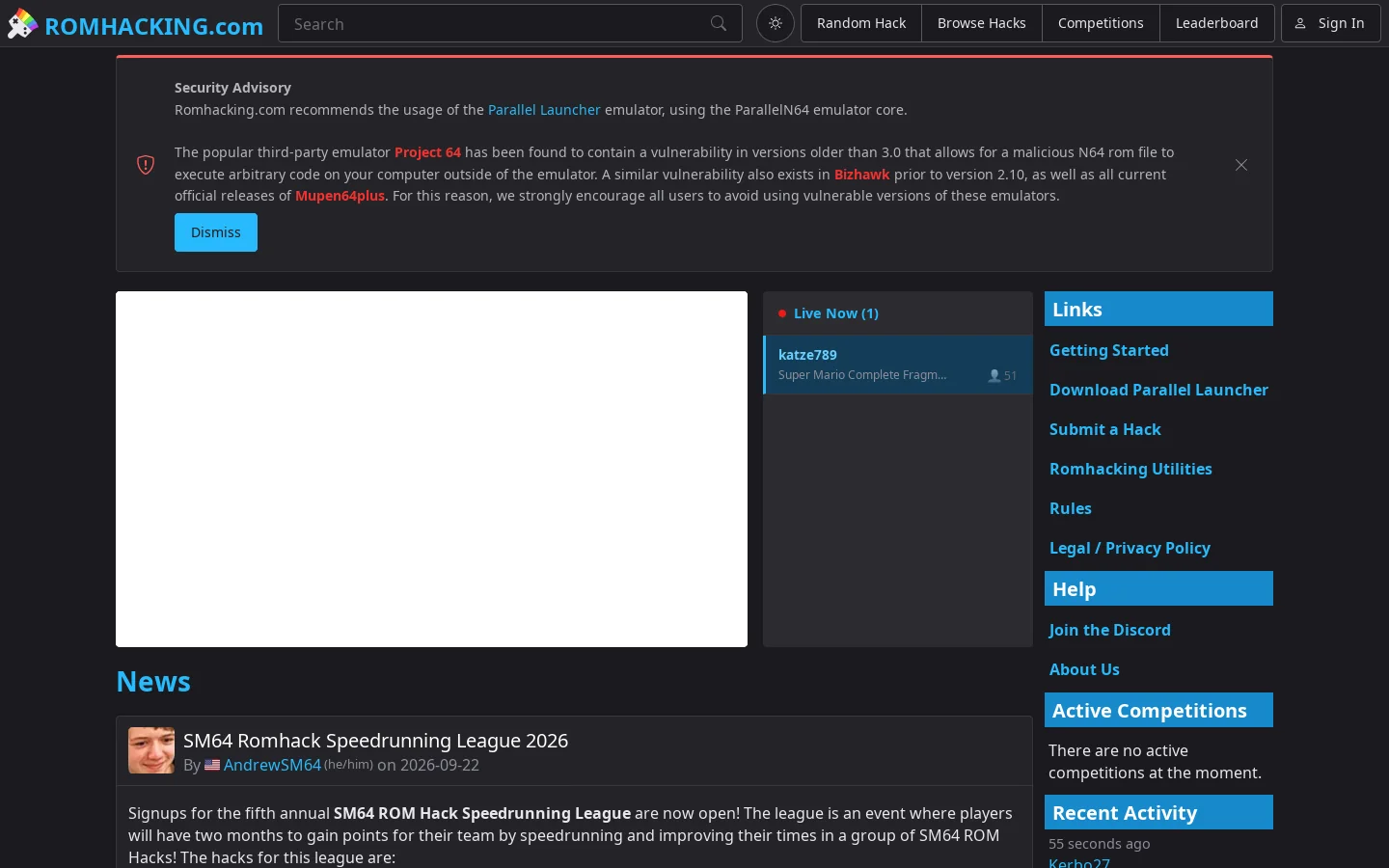Click the Active Competitions header
The width and height of the screenshot is (1389, 868).
click(x=1158, y=710)
